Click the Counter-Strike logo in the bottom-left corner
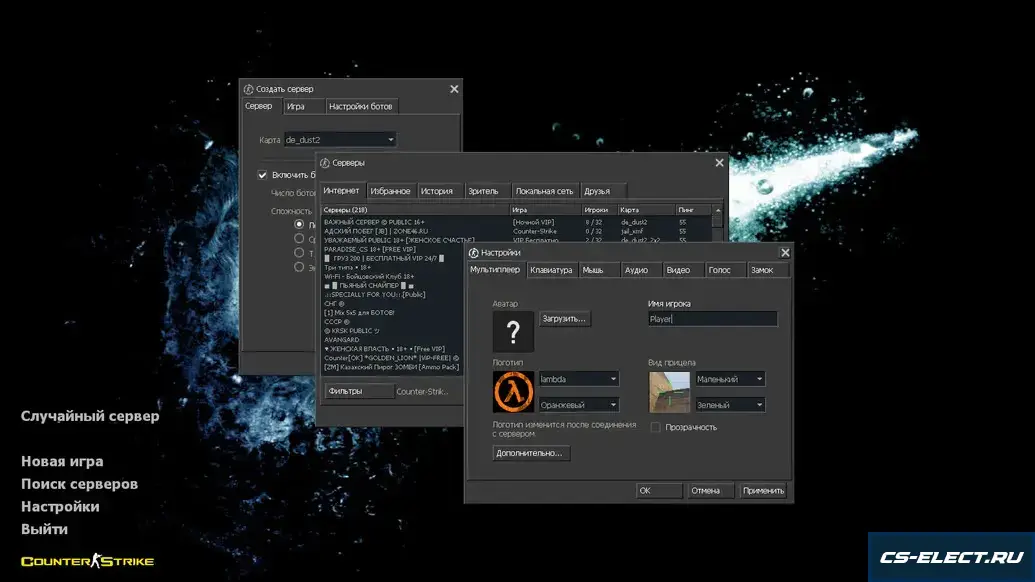1035x582 pixels. tap(88, 561)
